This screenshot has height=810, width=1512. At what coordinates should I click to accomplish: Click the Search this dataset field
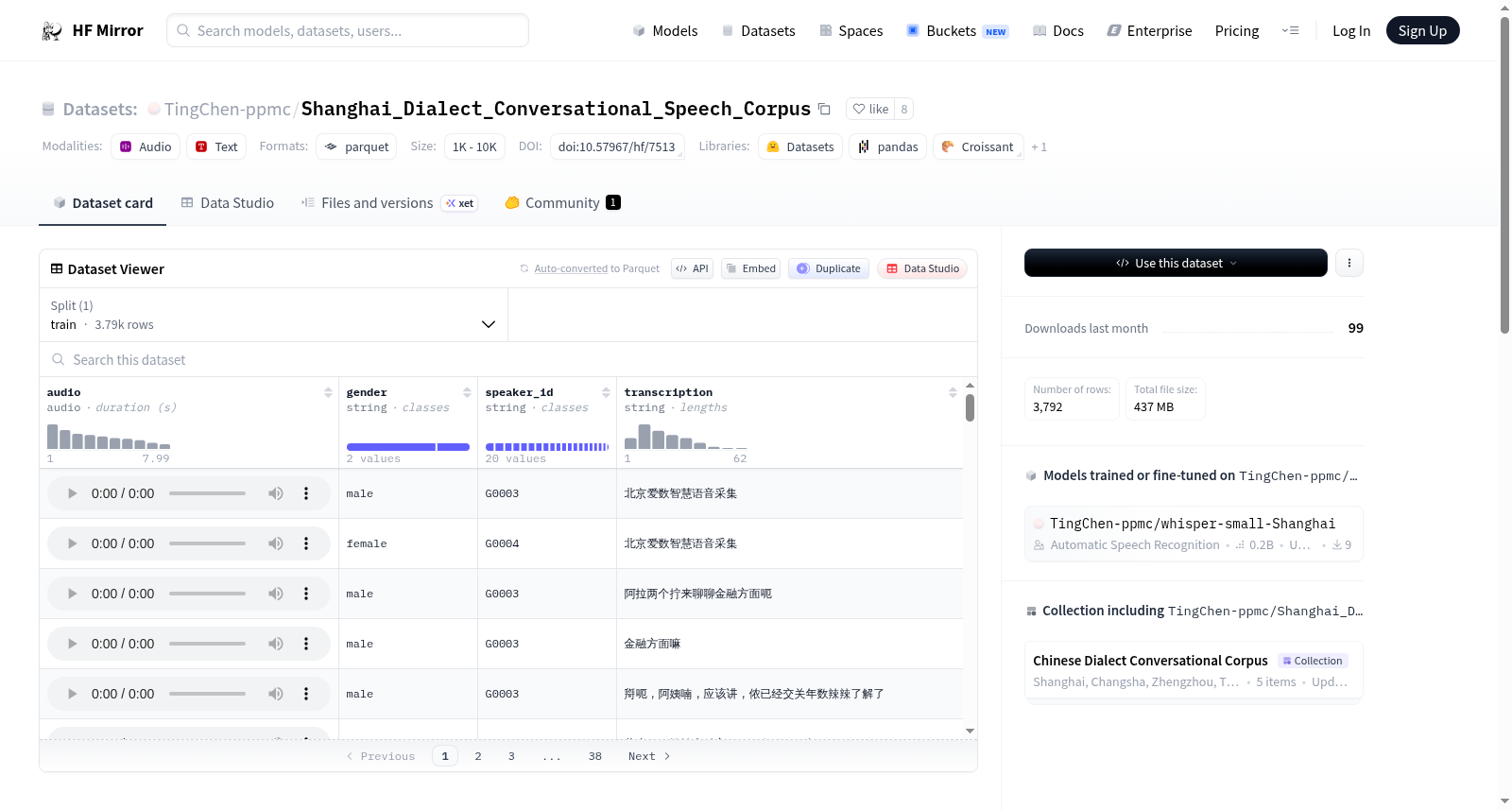pos(508,360)
